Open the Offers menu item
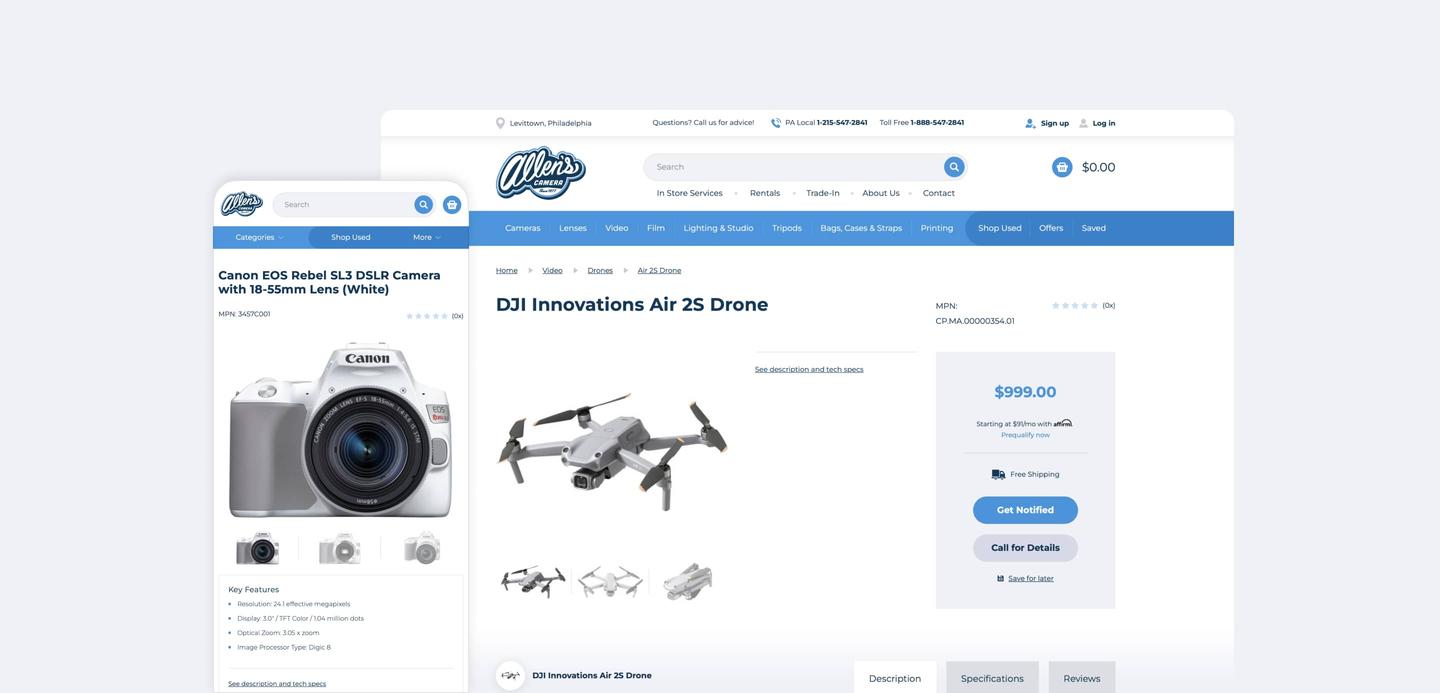 point(1051,228)
